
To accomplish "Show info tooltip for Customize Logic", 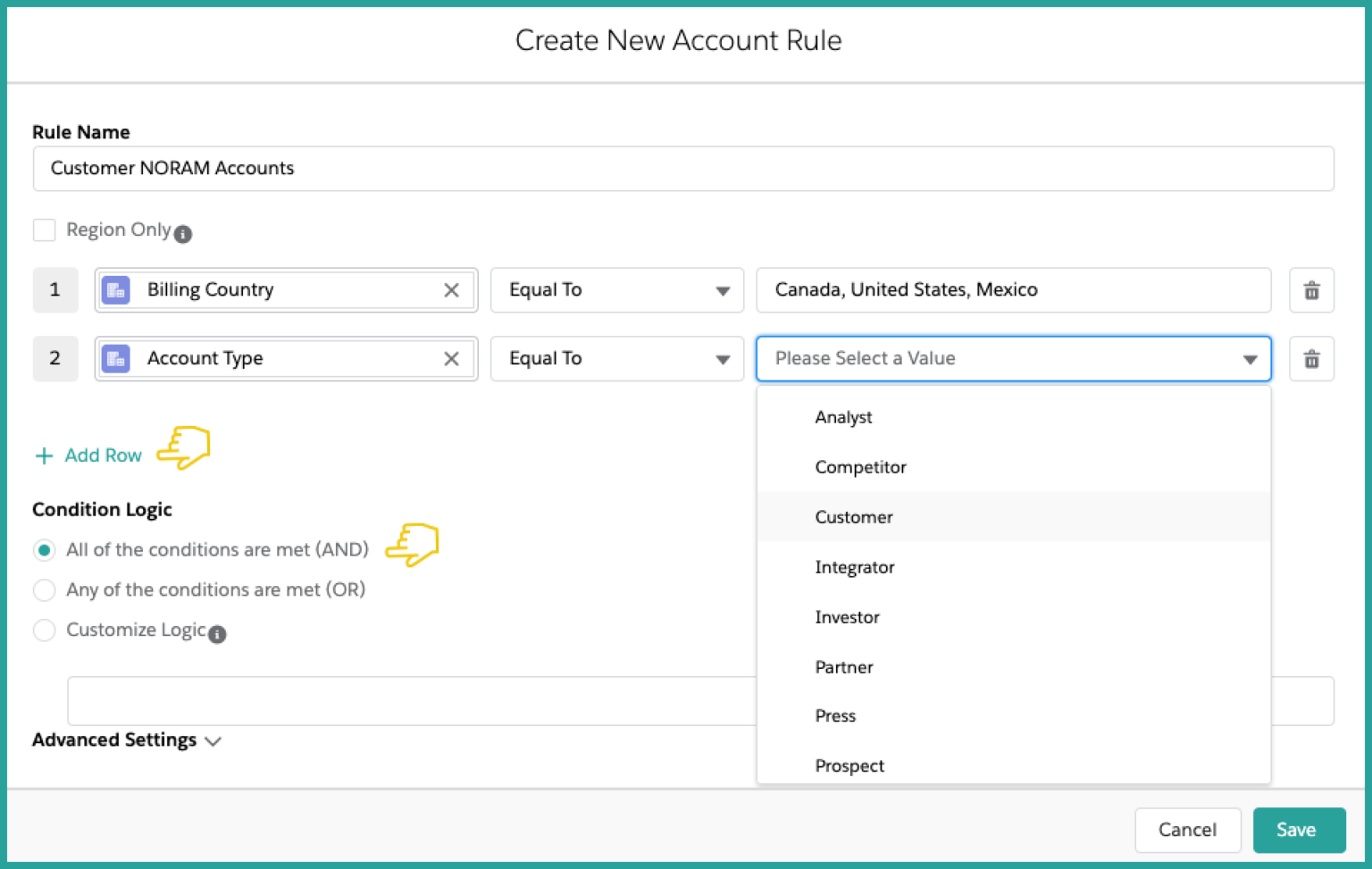I will 217,634.
